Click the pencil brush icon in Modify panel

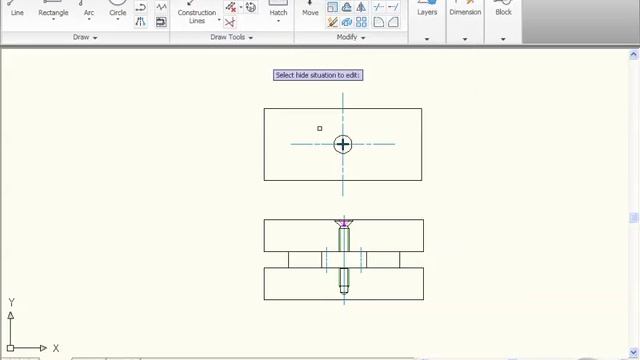[333, 22]
